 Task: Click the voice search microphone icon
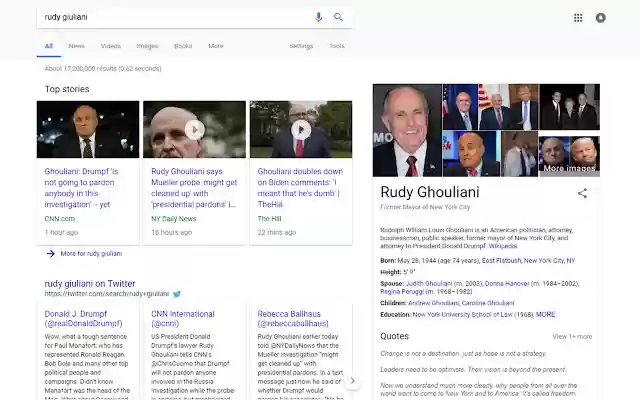pyautogui.click(x=318, y=17)
